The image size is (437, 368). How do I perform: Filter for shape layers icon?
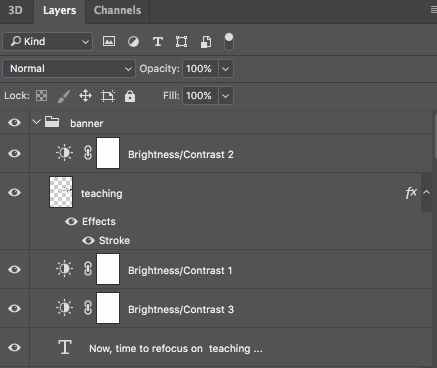coord(181,42)
